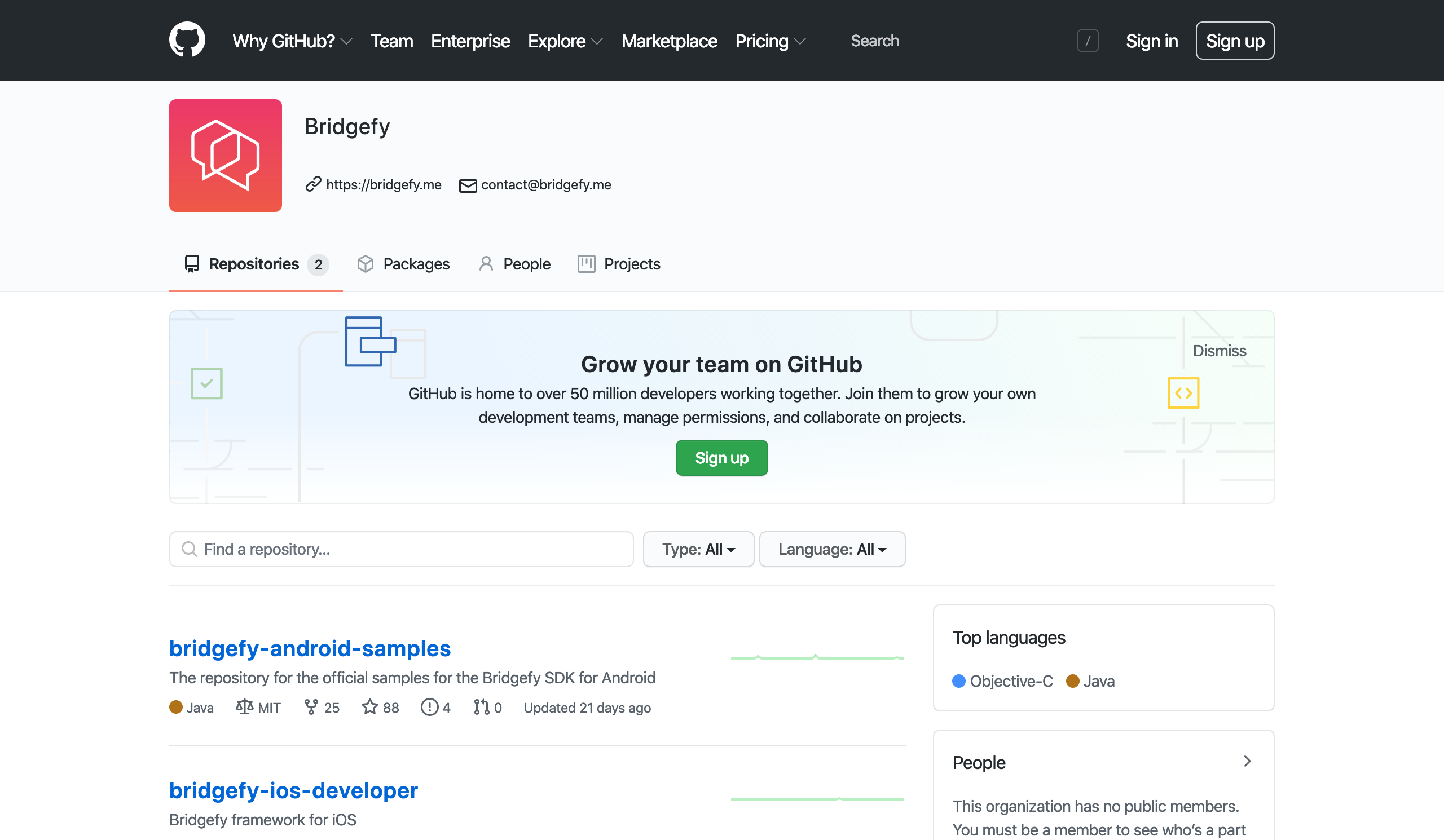This screenshot has width=1444, height=840.
Task: Click the fork icon showing 25 forks
Action: [311, 707]
